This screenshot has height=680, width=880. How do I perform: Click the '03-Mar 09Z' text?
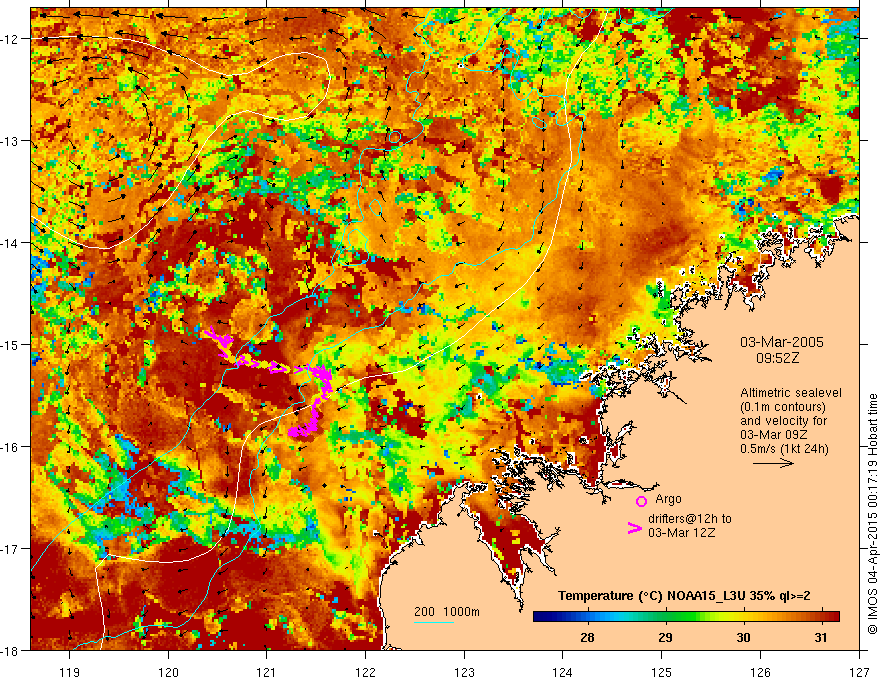click(774, 435)
